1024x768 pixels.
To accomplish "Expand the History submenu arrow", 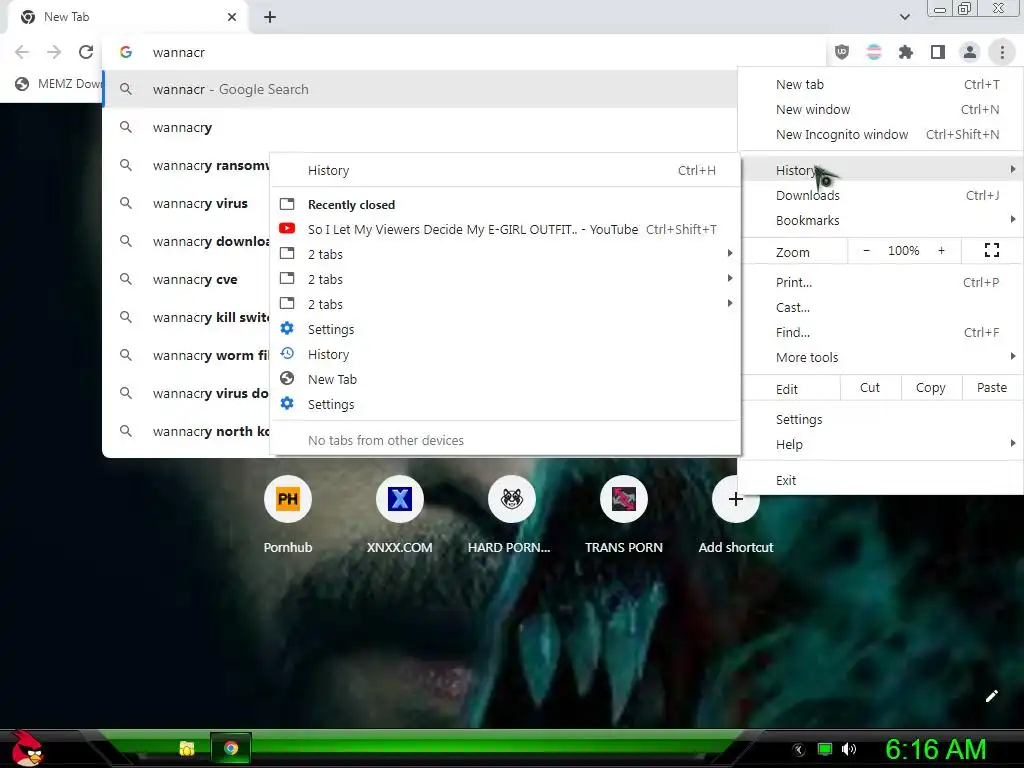I will click(x=1012, y=170).
